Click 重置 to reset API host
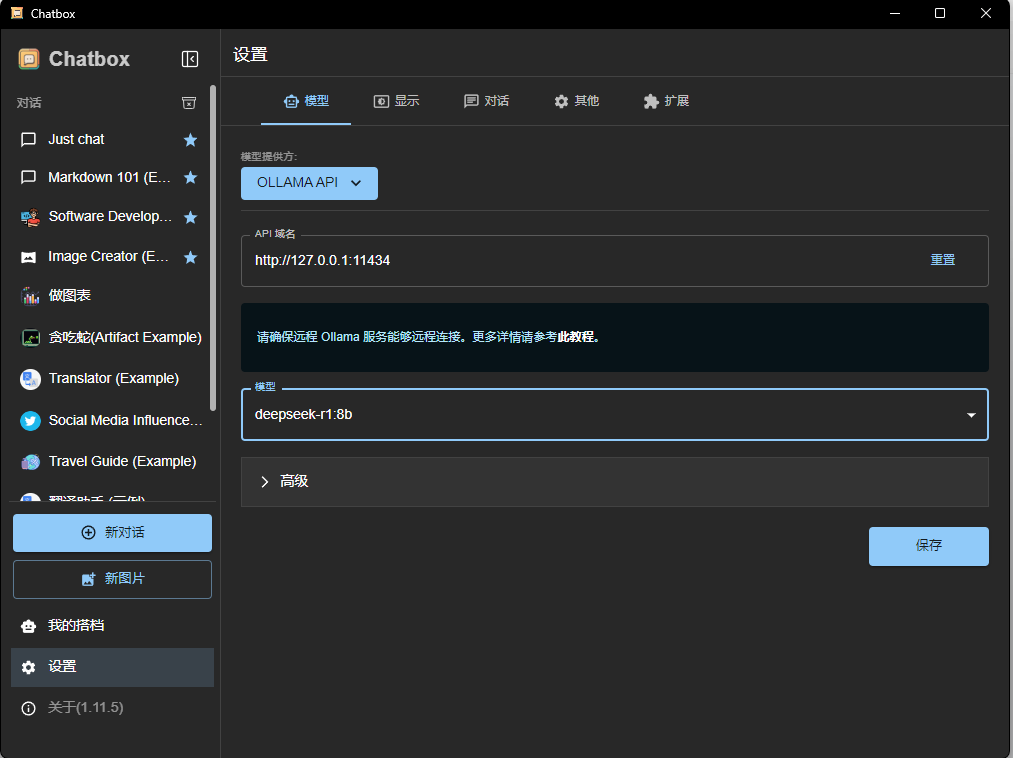The image size is (1013, 758). pos(943,260)
